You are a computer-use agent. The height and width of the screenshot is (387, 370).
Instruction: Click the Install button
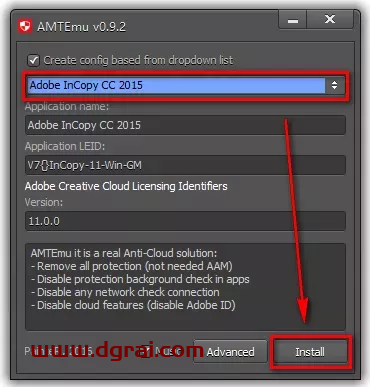[310, 352]
